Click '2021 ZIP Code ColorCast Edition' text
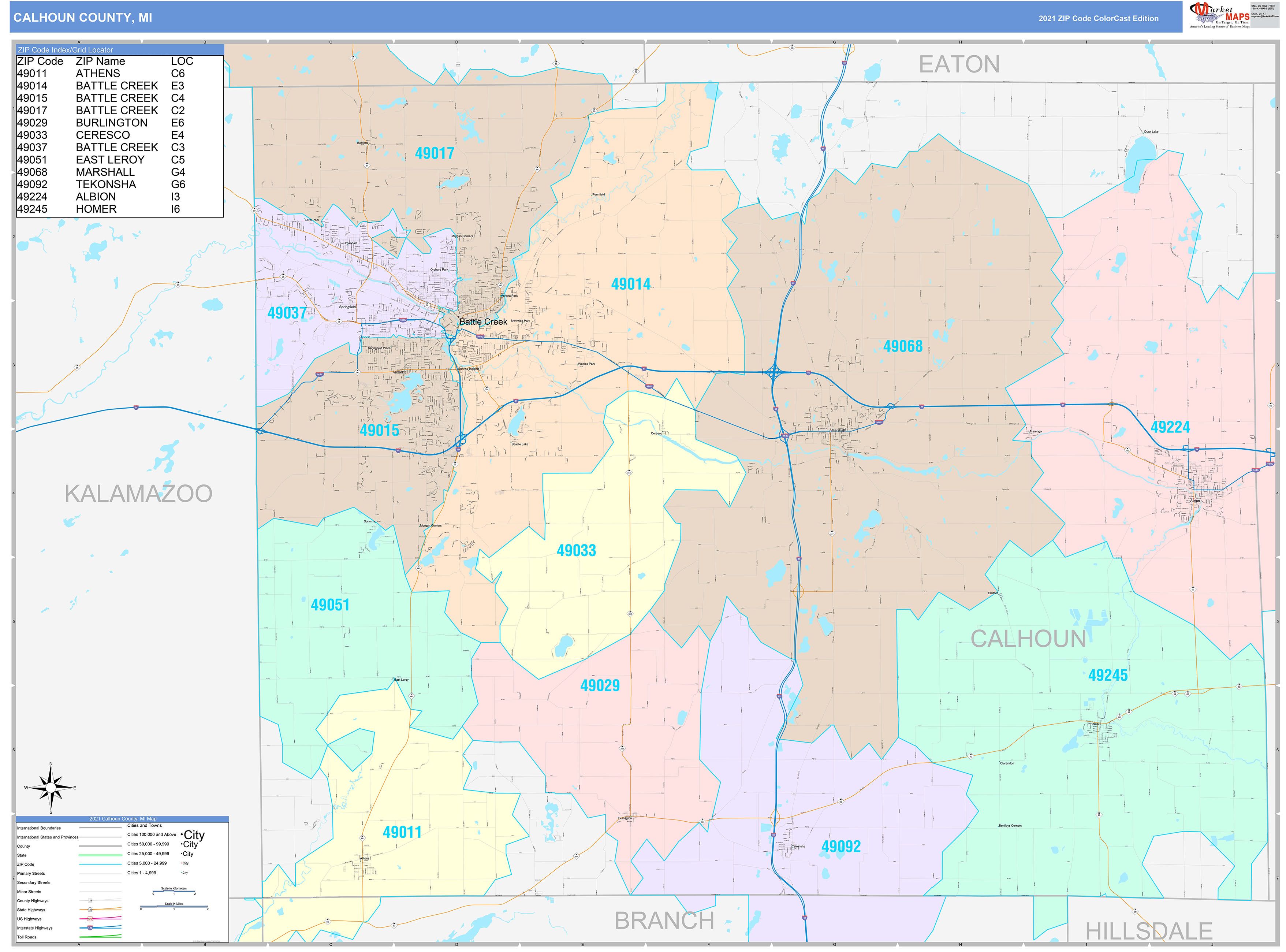Screen dimensions: 1286x952 pos(1098,18)
